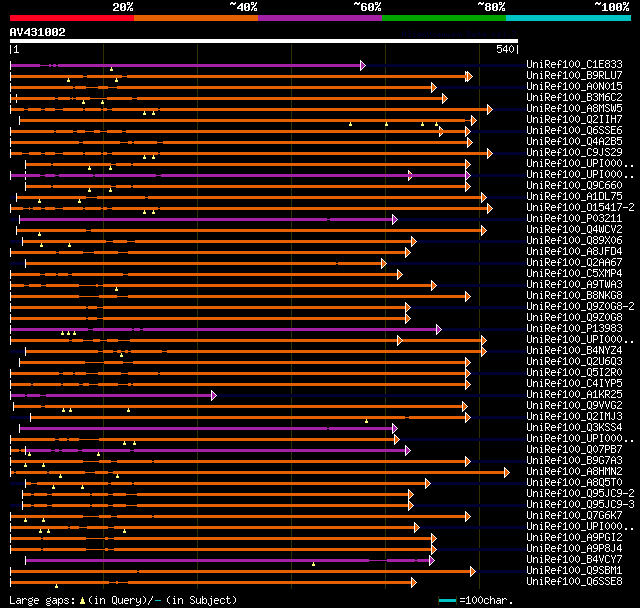Select the UniRef100_Q5I2R0 hit label
The image size is (640, 608).
click(574, 373)
